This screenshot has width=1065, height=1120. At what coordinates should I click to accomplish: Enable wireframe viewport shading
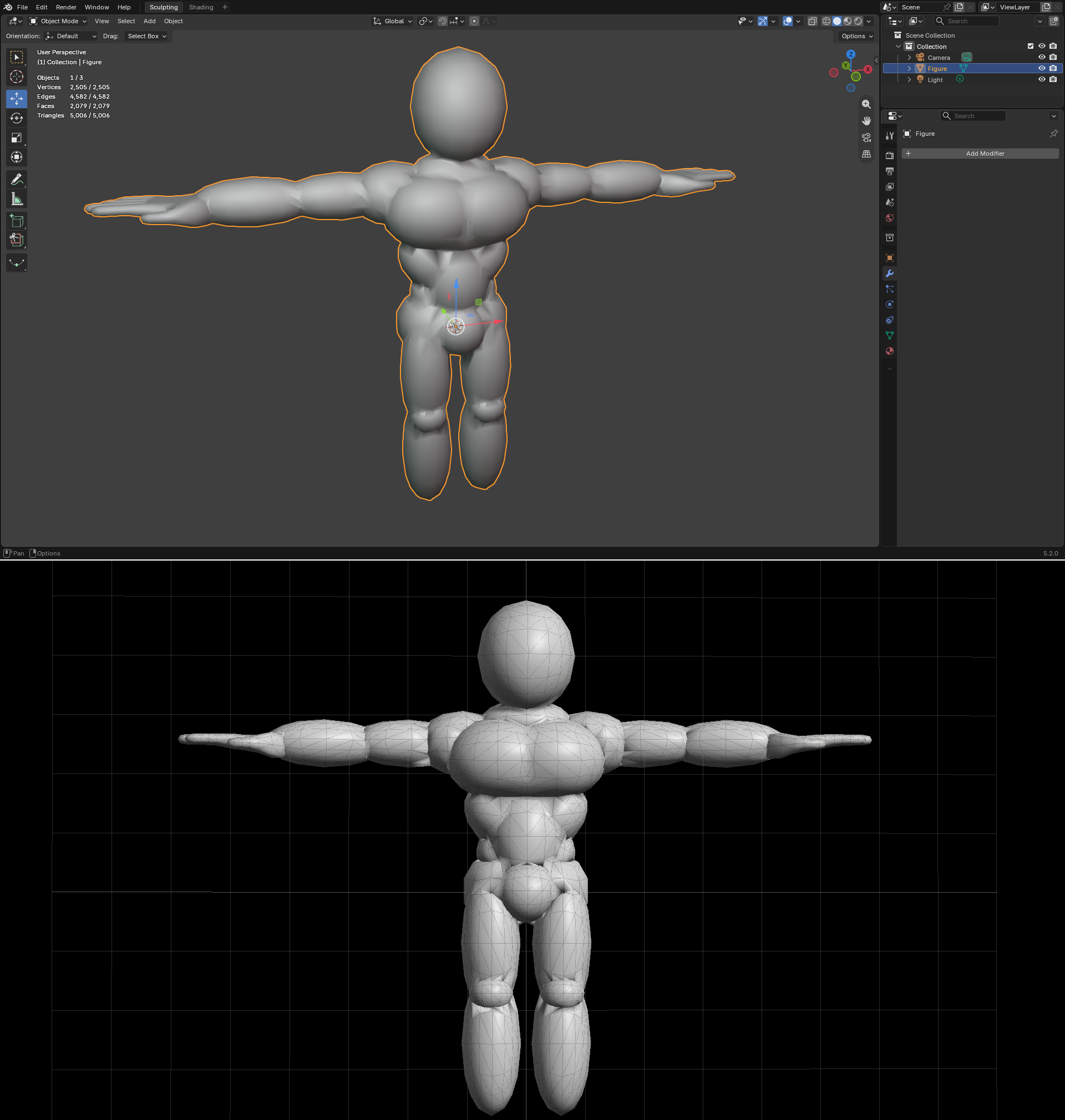(826, 21)
